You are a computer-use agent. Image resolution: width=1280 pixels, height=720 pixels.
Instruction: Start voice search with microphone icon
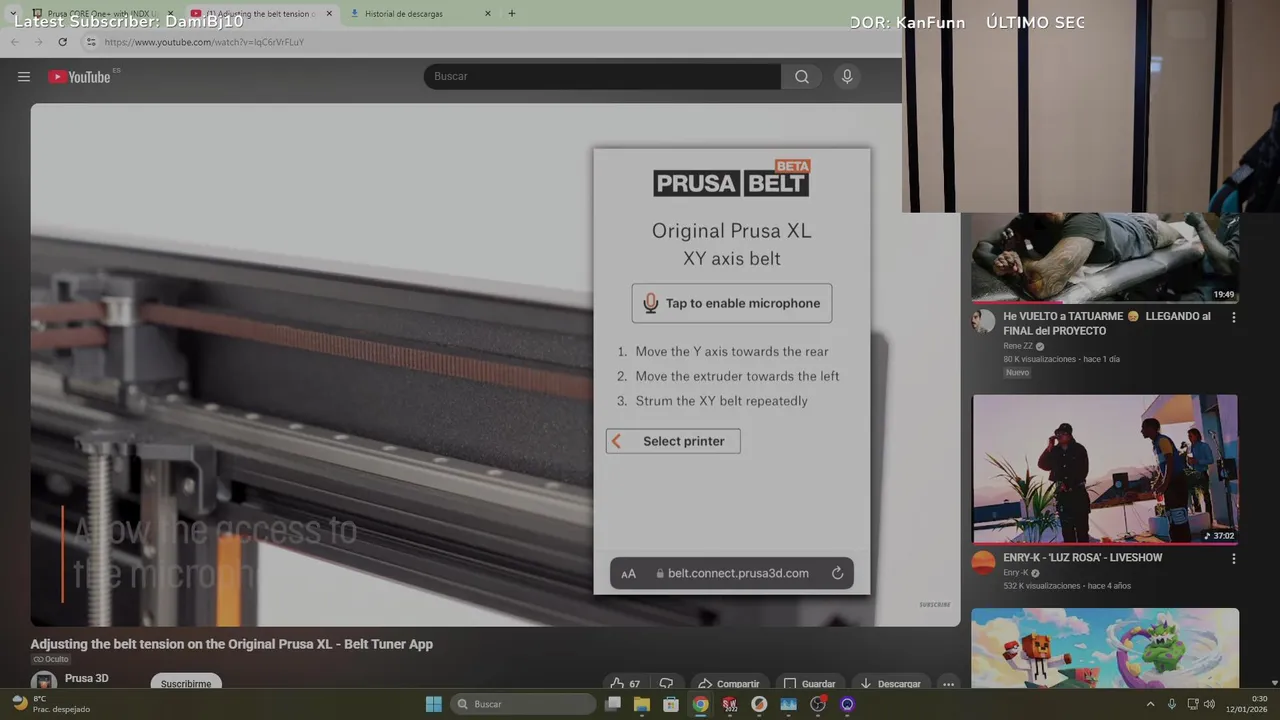[847, 77]
